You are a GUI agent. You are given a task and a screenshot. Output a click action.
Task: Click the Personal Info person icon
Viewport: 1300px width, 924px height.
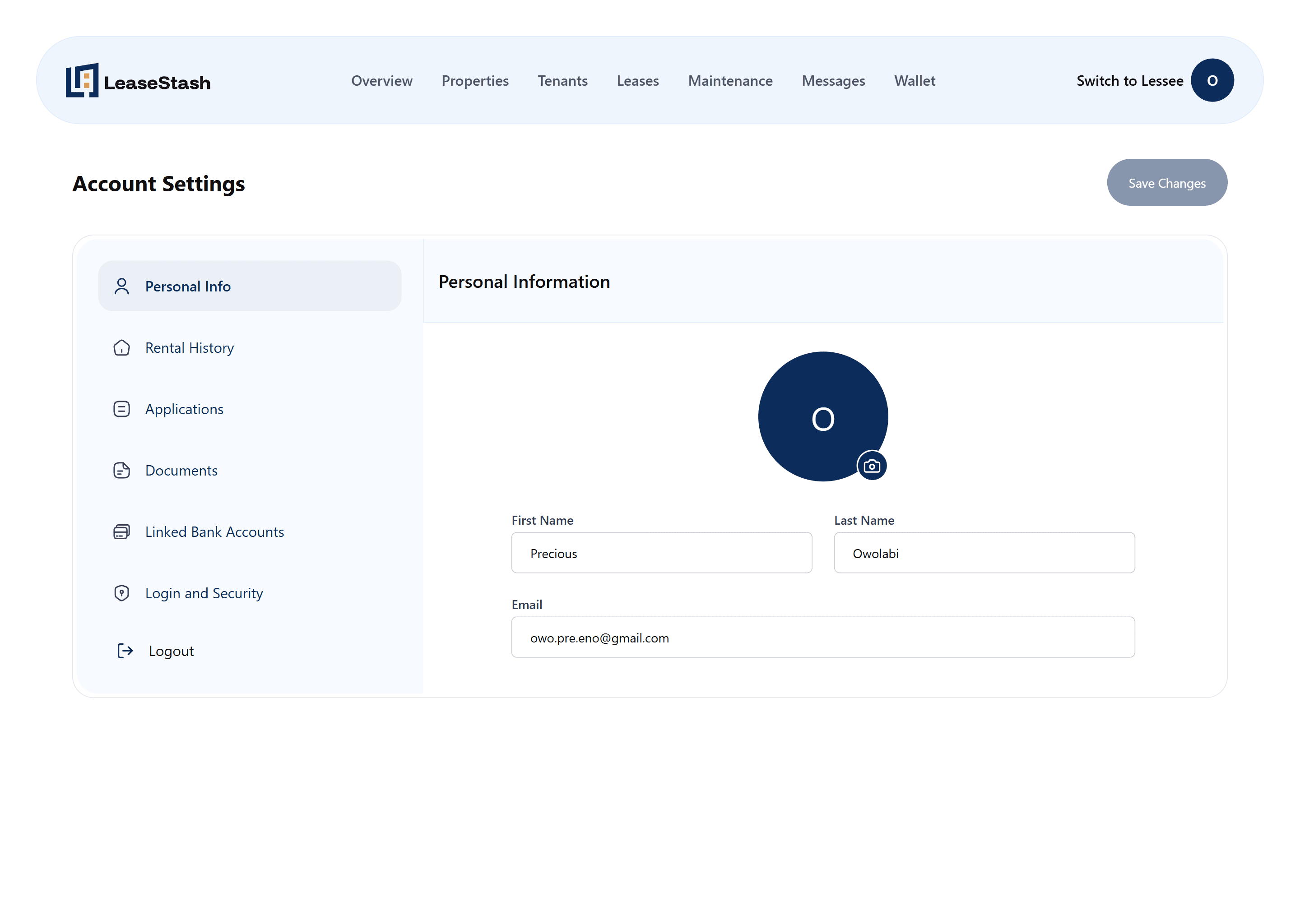[x=121, y=286]
